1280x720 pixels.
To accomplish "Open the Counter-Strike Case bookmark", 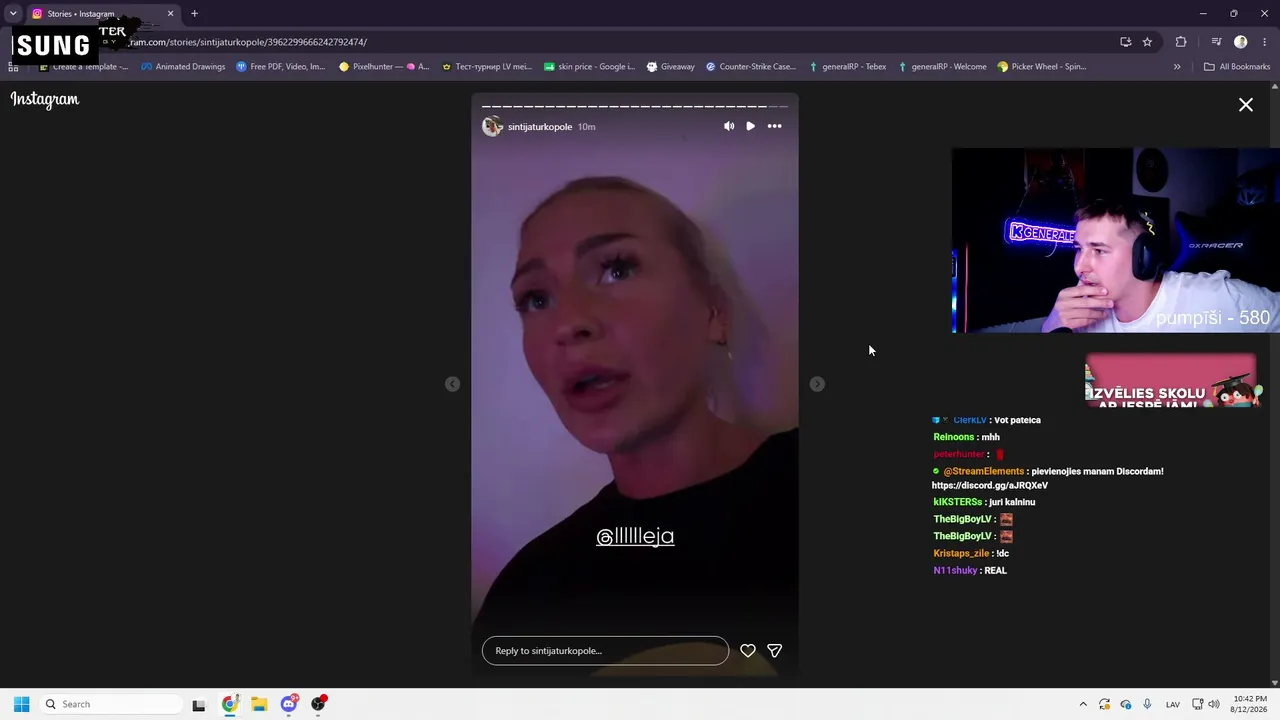I will click(751, 67).
